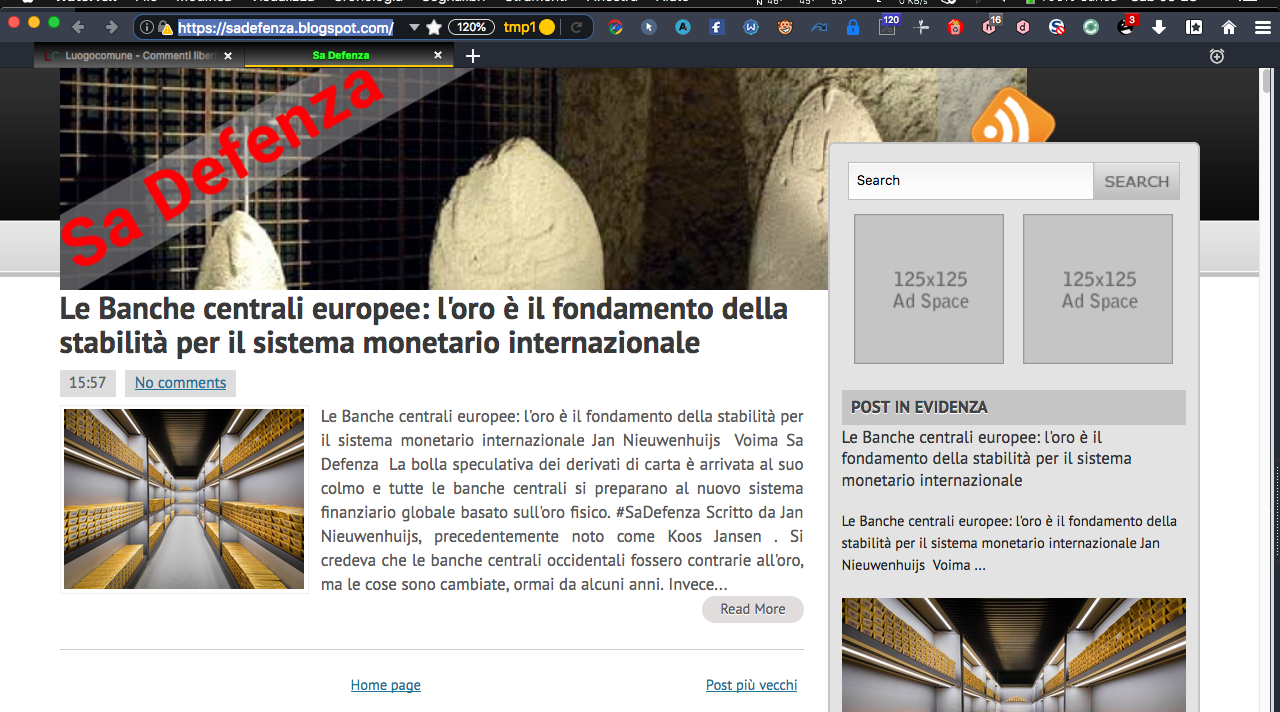Select the URL field sadefenza.blogspot.com

tap(286, 27)
